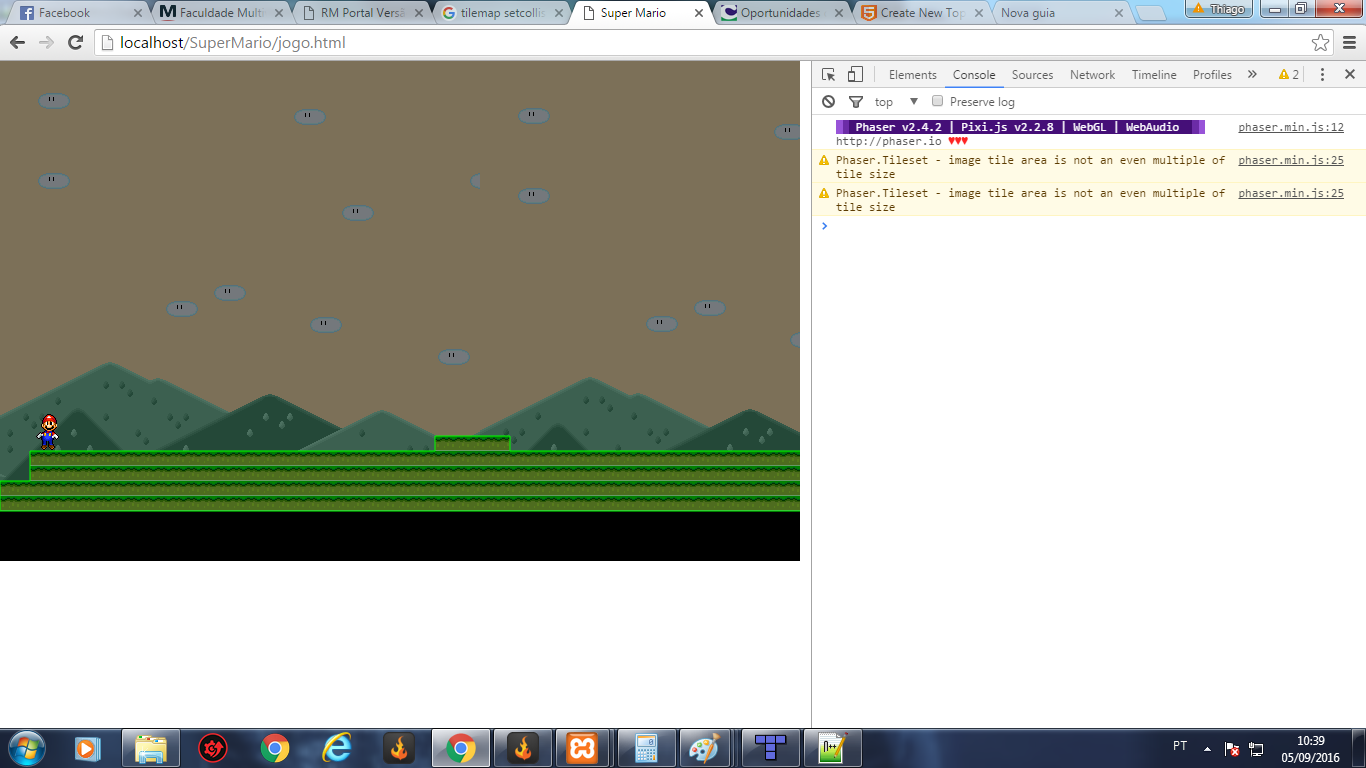This screenshot has width=1366, height=768.
Task: Expand the hidden DevTools tabs chevron
Action: pos(1252,75)
